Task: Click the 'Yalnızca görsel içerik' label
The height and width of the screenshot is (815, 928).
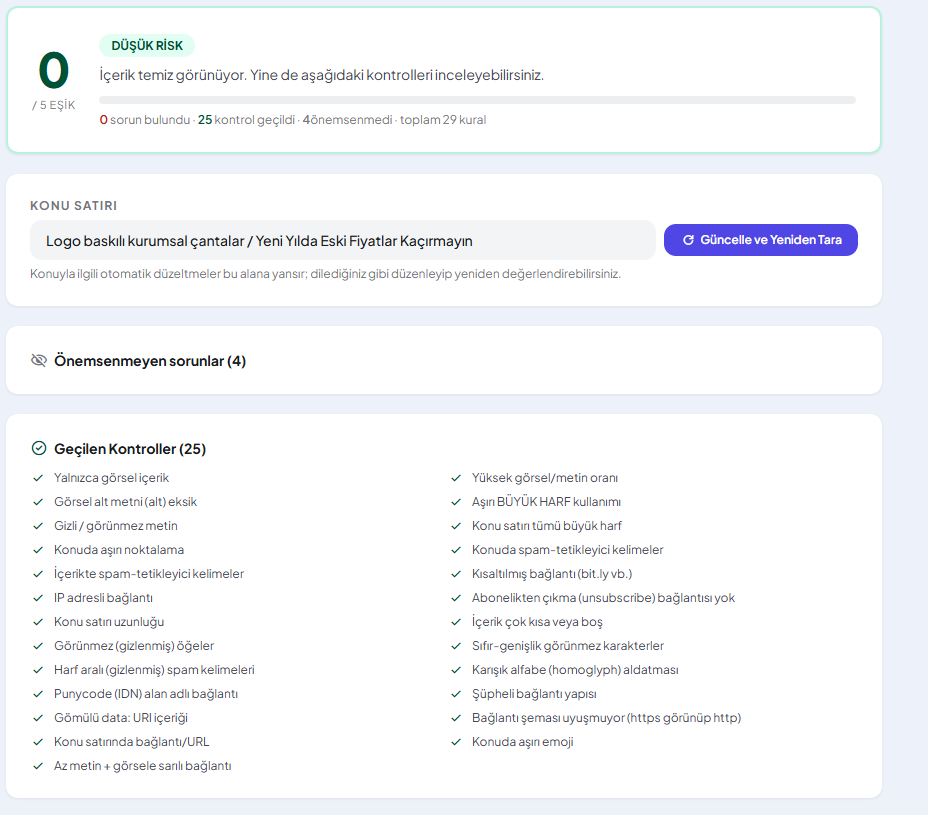Action: coord(111,478)
